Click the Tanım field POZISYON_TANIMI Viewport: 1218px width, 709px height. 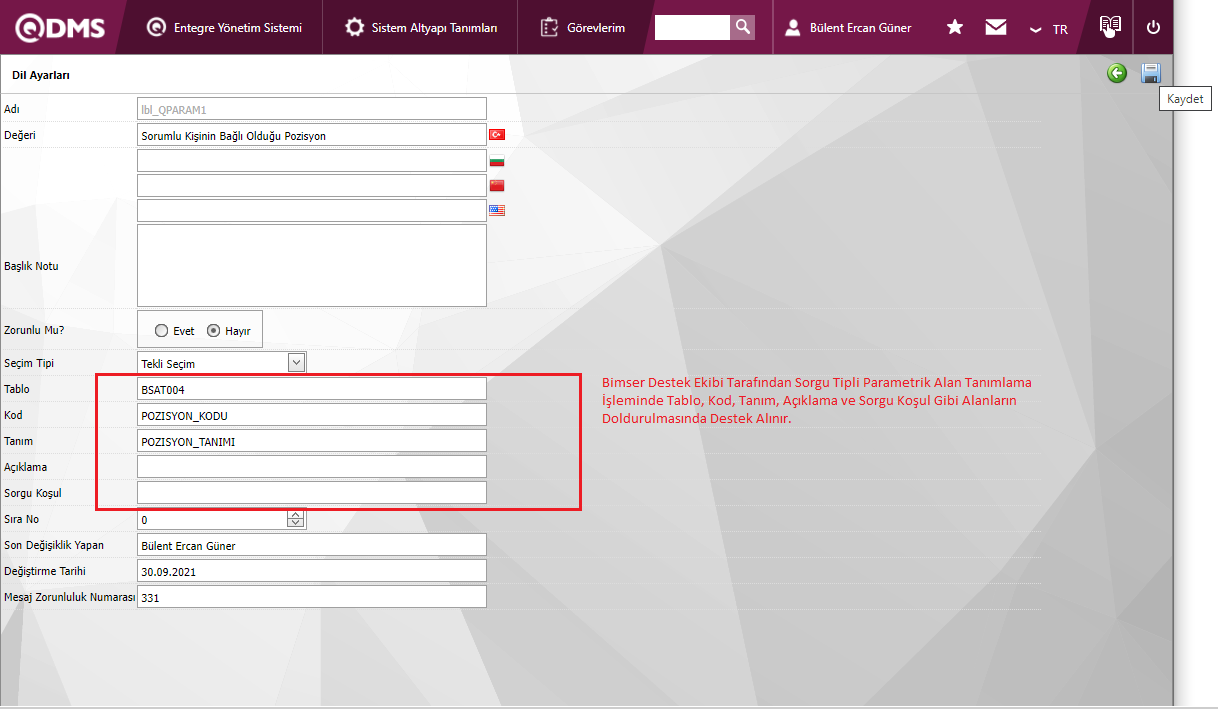tap(312, 440)
